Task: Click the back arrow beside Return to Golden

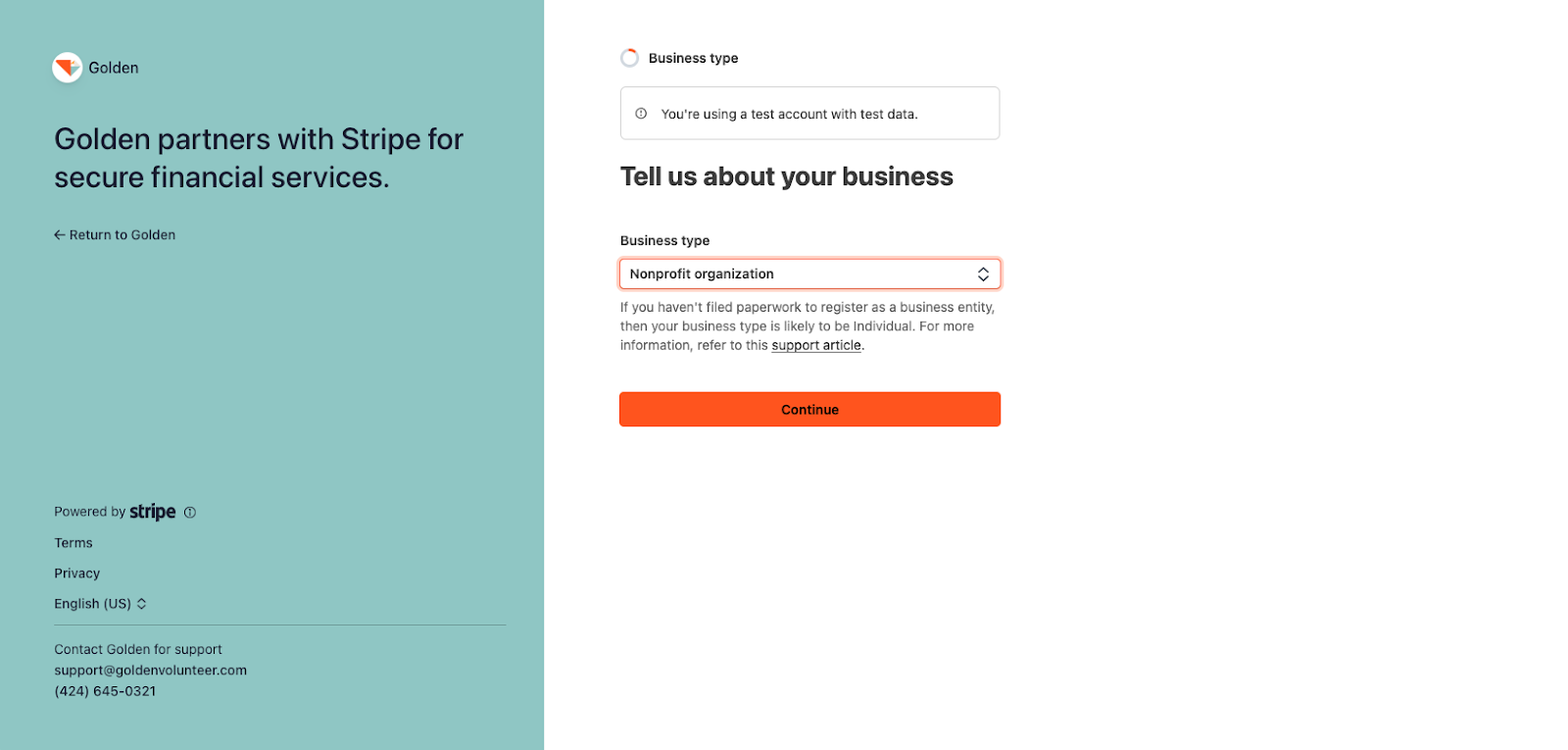Action: click(60, 235)
